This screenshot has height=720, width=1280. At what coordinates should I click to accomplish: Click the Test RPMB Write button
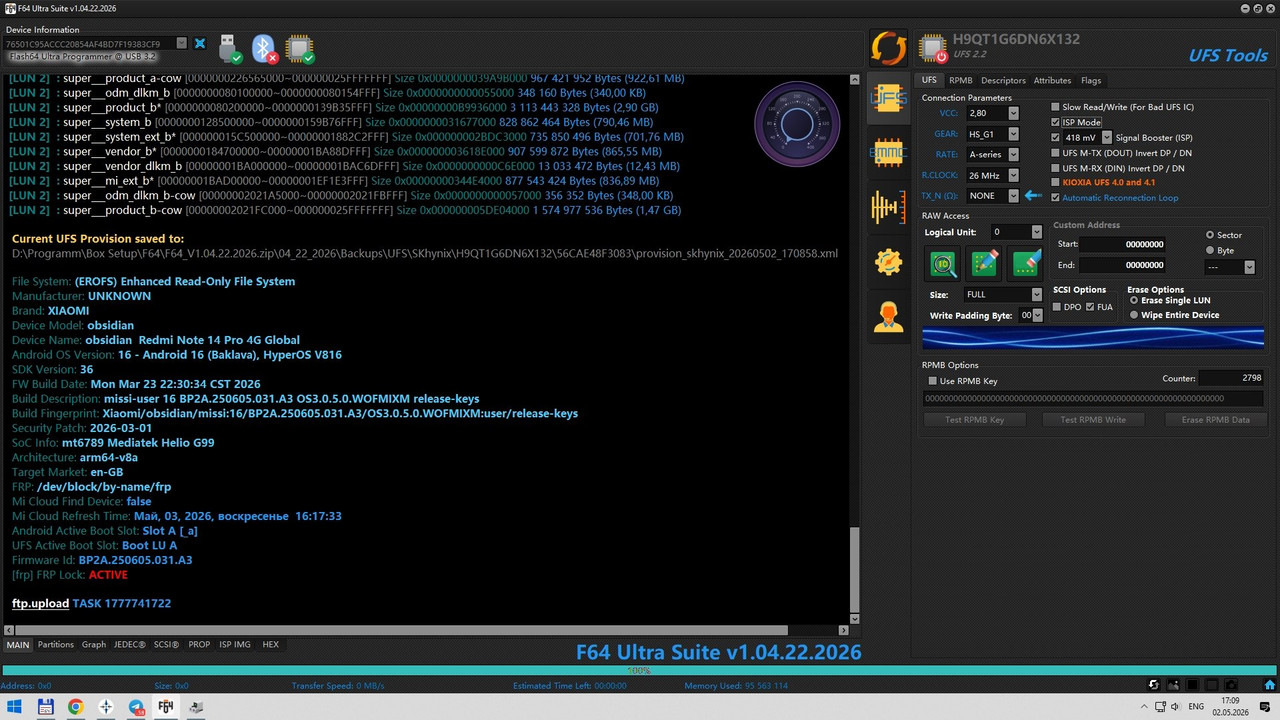pos(1093,420)
